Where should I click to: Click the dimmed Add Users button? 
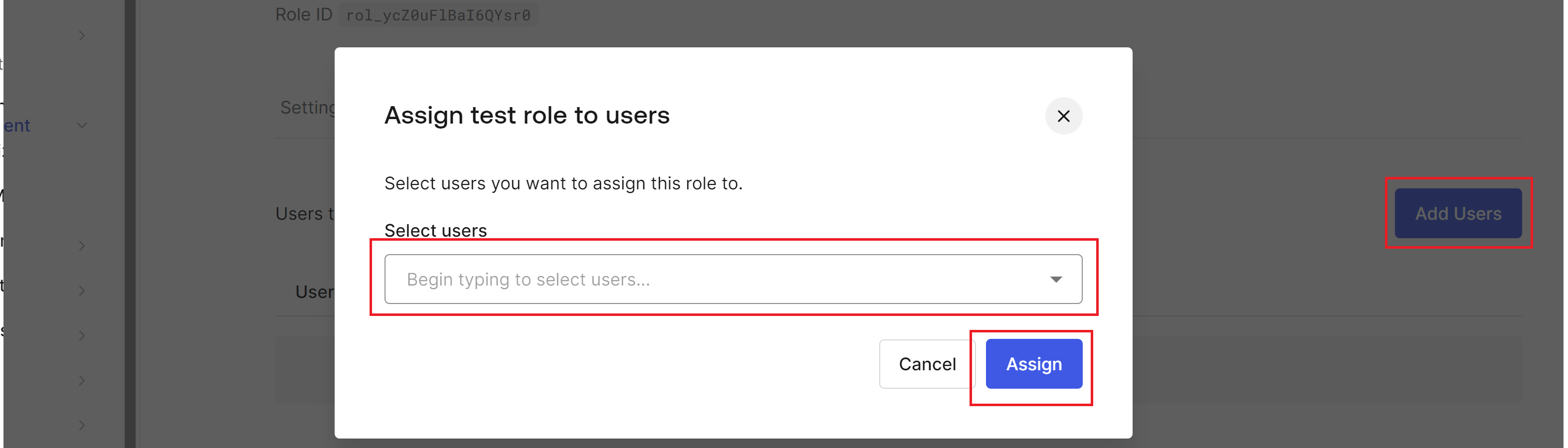point(1457,213)
